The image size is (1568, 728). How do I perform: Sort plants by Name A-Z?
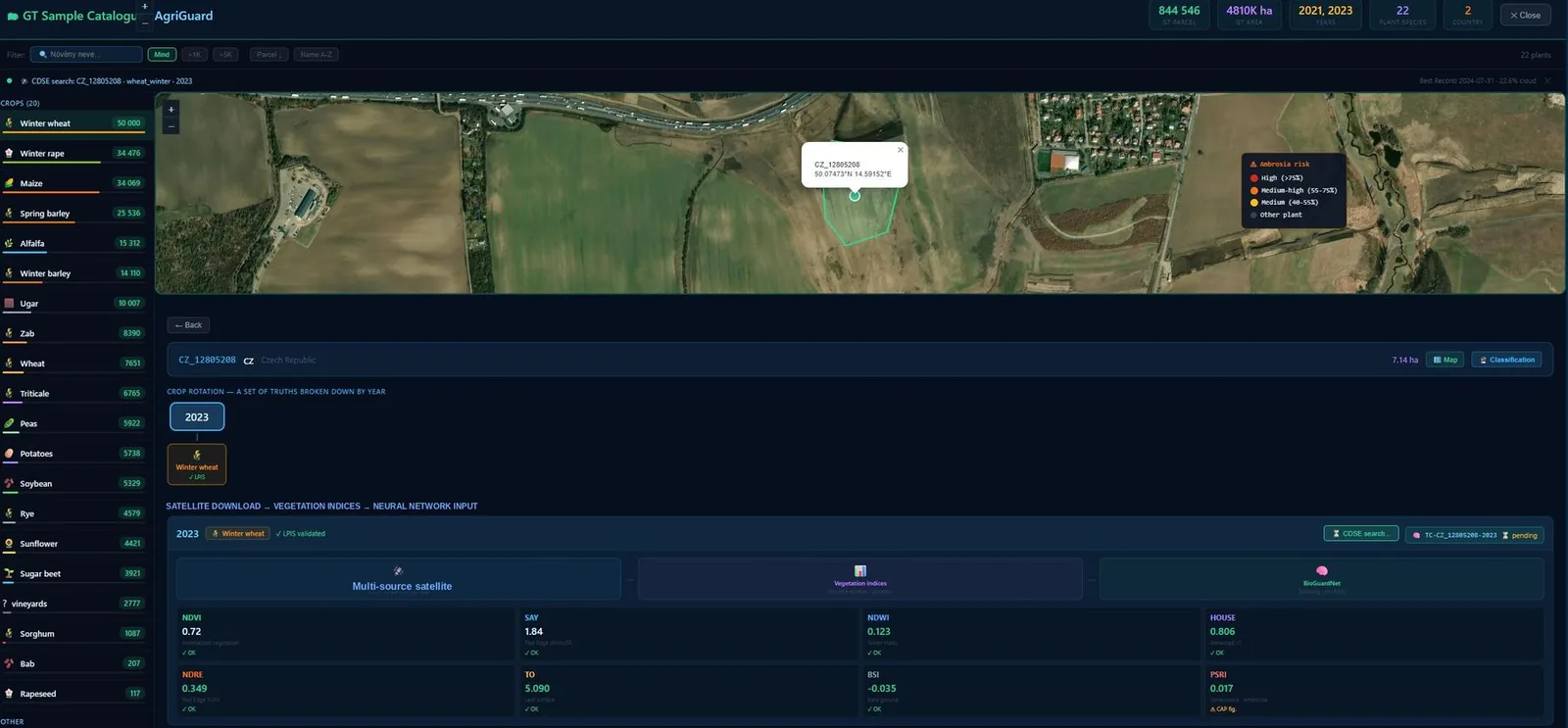tap(317, 55)
